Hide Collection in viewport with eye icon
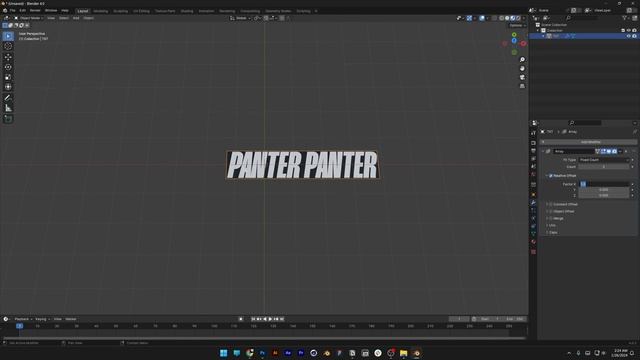Screen dimensions: 640x360 point(629,30)
